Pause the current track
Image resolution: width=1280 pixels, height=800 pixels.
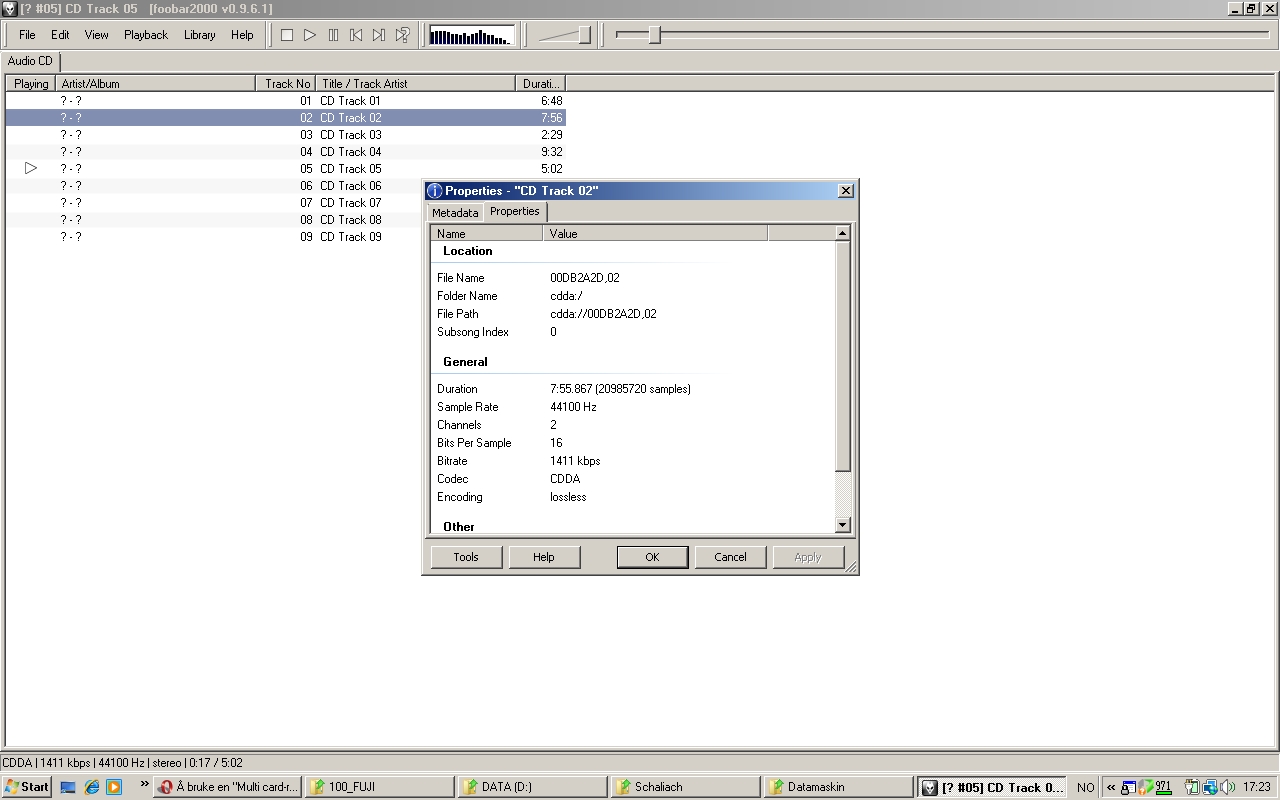pos(333,35)
